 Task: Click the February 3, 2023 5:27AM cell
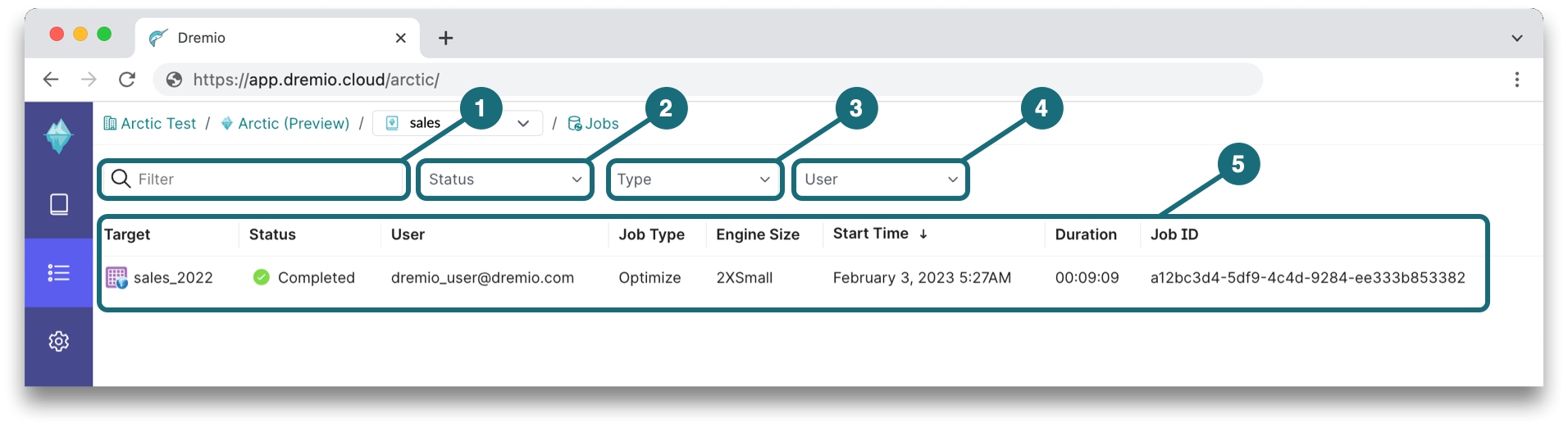pyautogui.click(x=922, y=278)
